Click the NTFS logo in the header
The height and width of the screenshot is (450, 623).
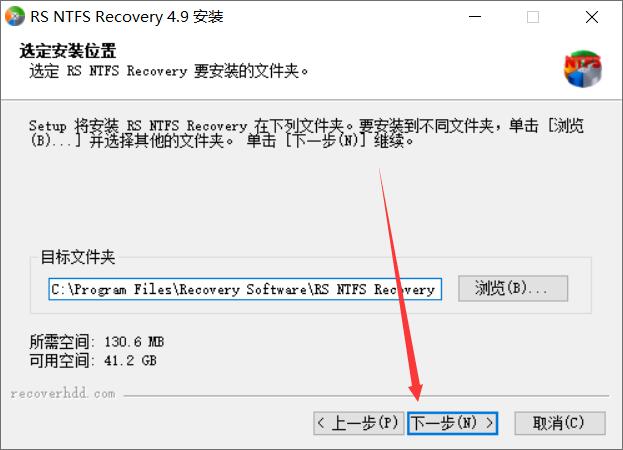point(582,69)
